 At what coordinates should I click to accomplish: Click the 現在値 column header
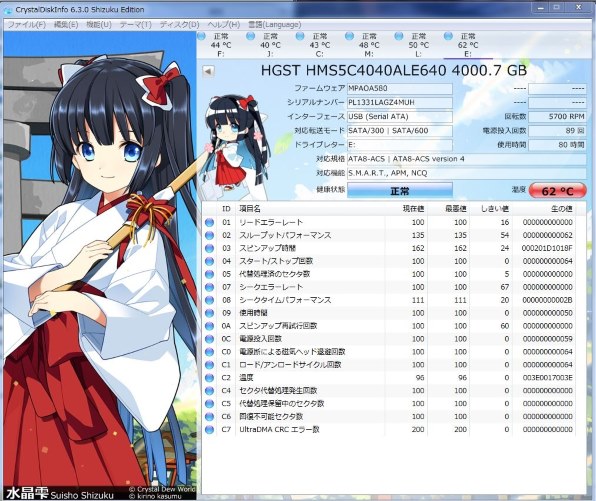click(414, 209)
